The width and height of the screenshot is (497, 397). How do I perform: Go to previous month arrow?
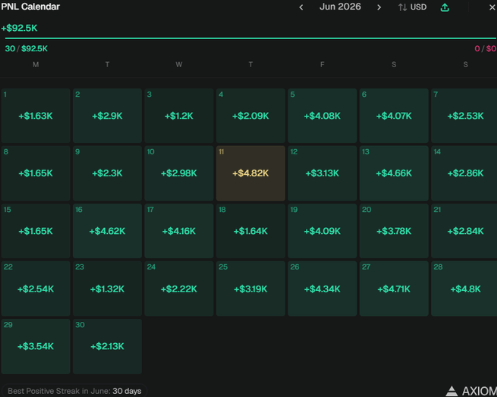tap(301, 7)
